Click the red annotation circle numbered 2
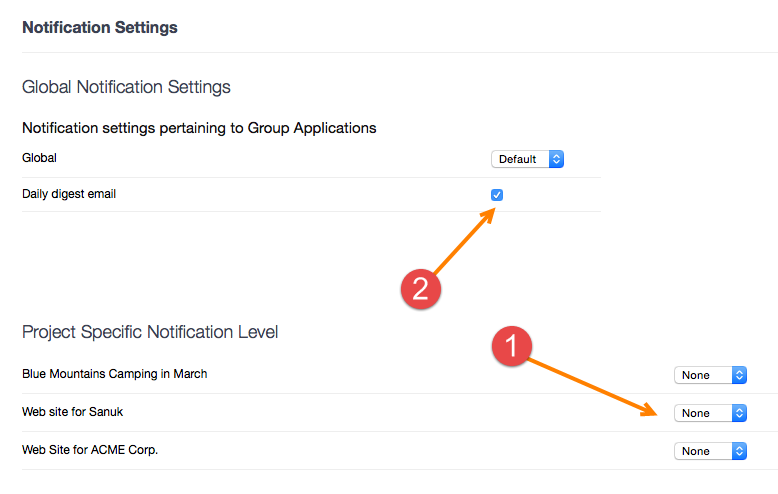This screenshot has height=494, width=778. pos(421,289)
